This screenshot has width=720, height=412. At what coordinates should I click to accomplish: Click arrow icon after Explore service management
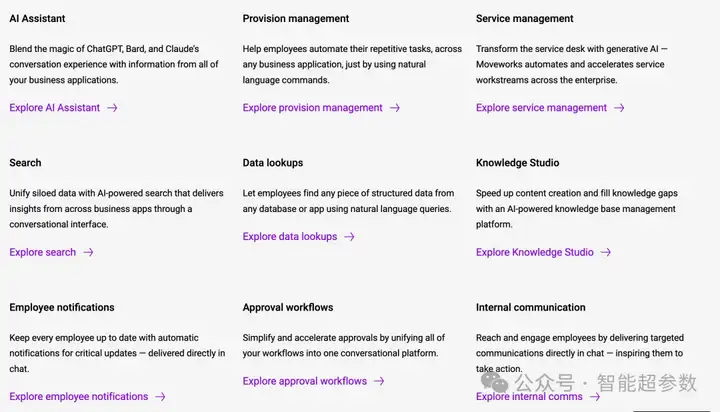[619, 108]
